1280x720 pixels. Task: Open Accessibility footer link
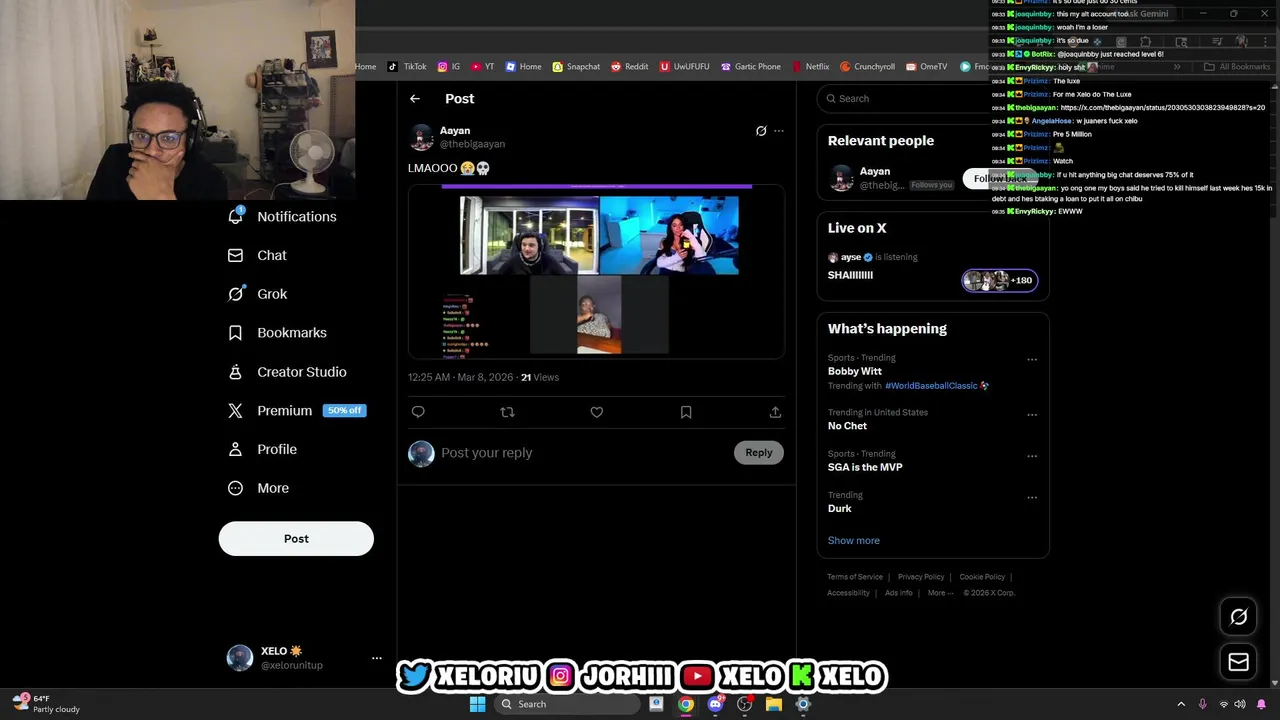pos(848,593)
